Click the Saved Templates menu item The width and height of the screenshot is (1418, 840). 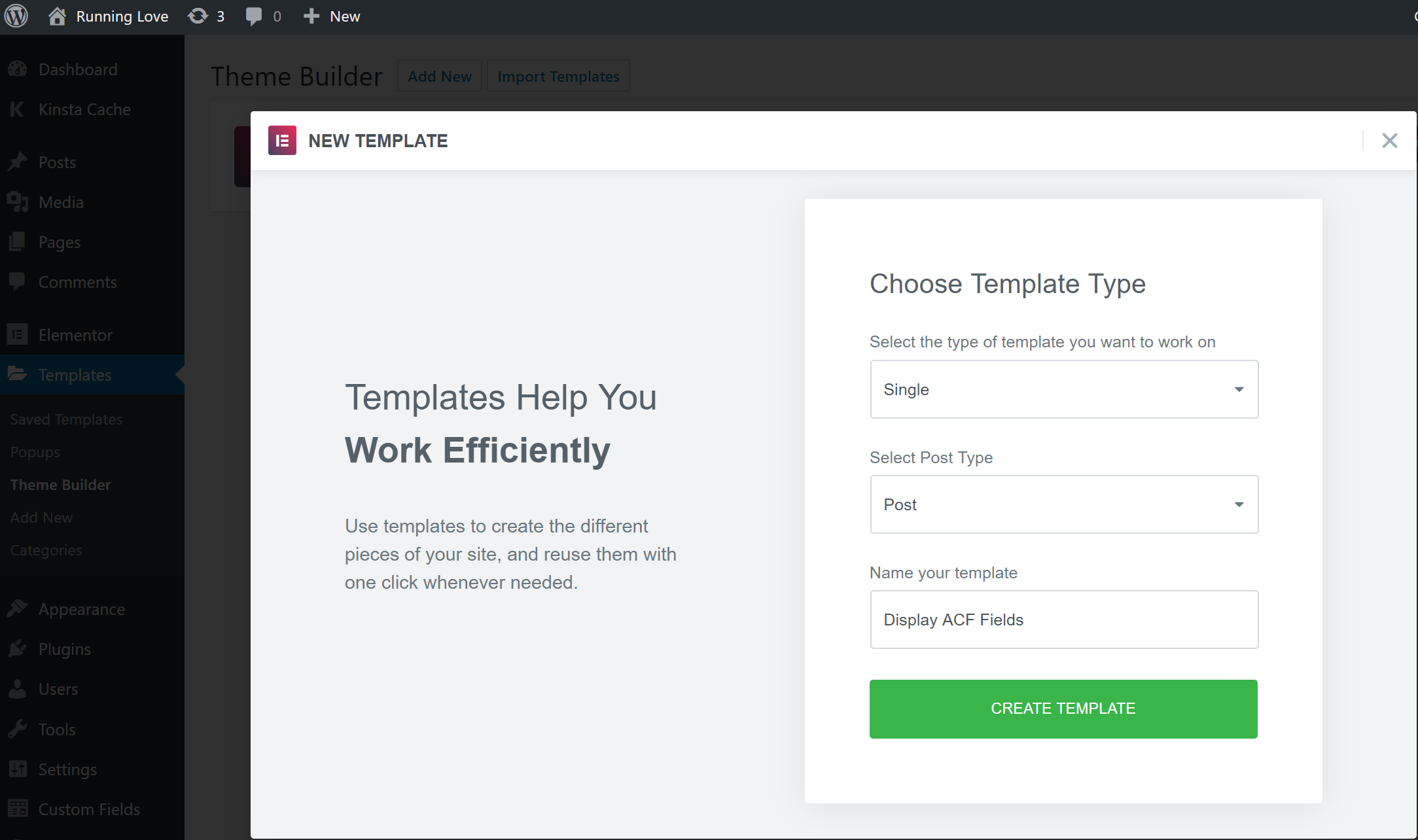pyautogui.click(x=66, y=419)
